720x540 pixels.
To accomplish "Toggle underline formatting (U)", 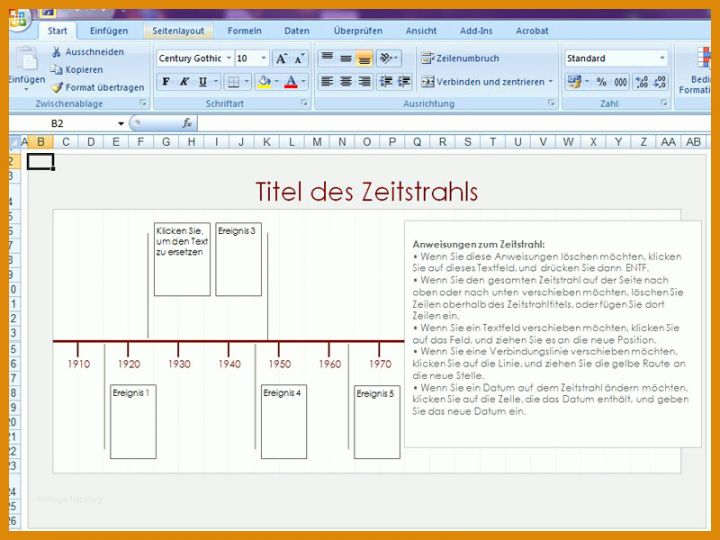I will pos(202,82).
